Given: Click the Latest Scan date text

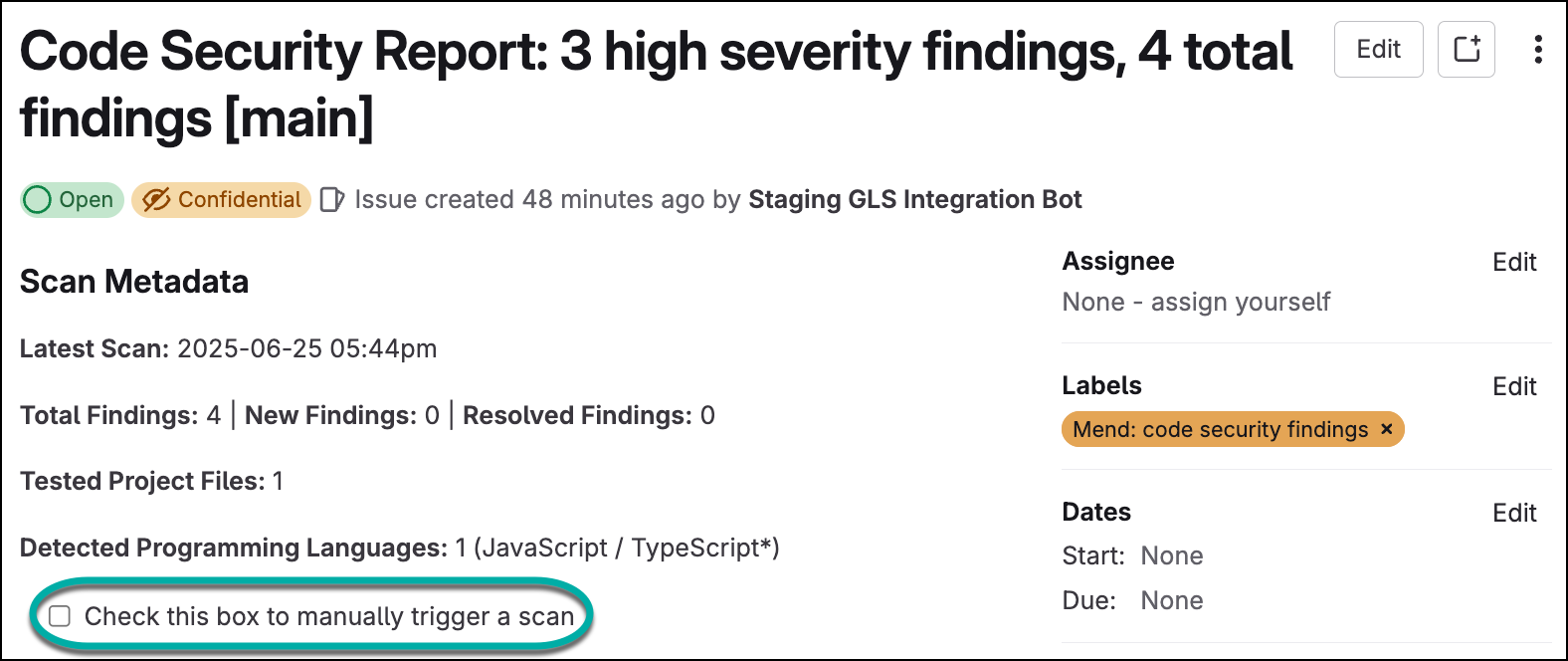Looking at the screenshot, I should tap(306, 348).
